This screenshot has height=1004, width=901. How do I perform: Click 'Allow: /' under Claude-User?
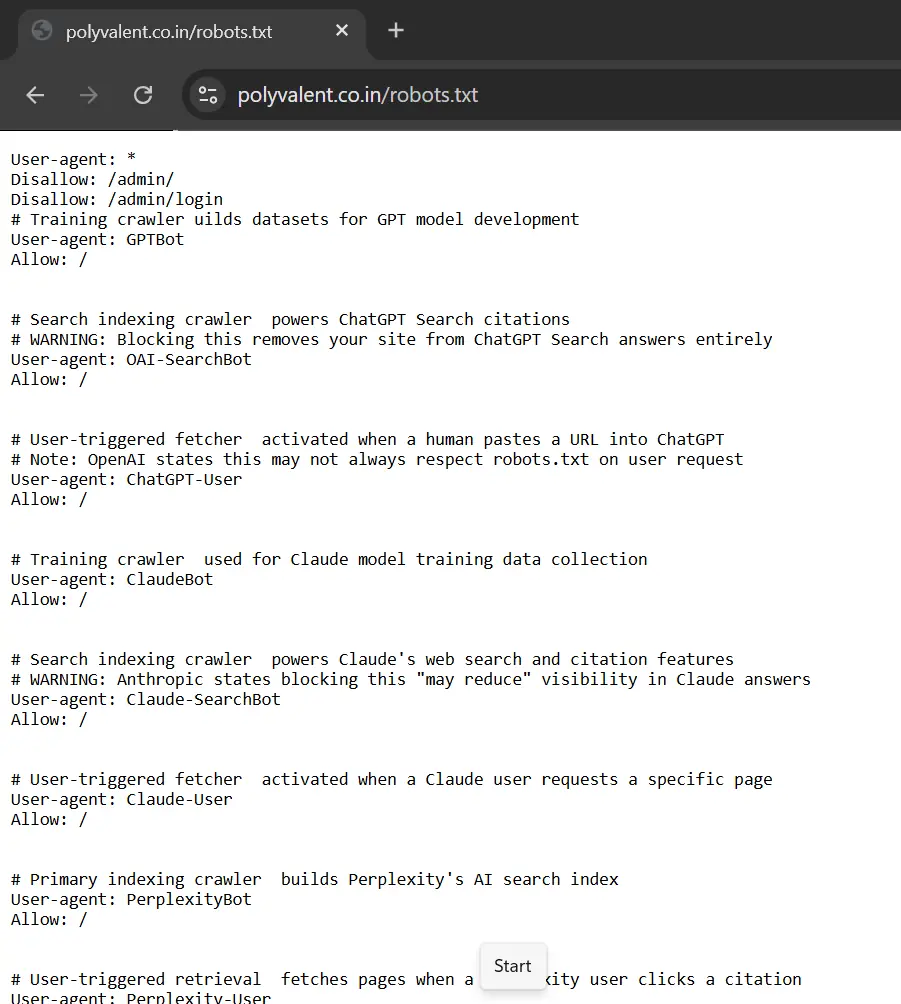[49, 820]
